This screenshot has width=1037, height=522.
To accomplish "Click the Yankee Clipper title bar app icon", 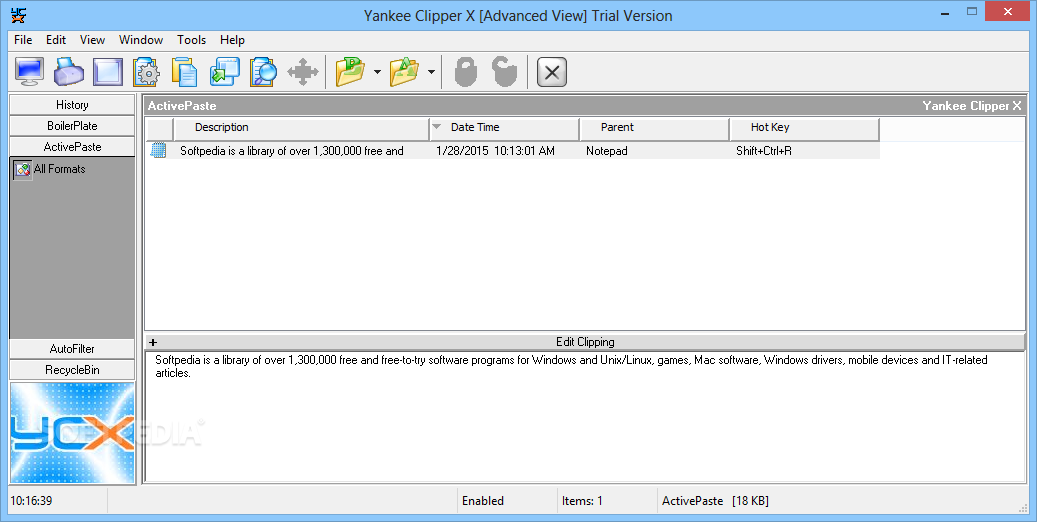I will pos(19,15).
